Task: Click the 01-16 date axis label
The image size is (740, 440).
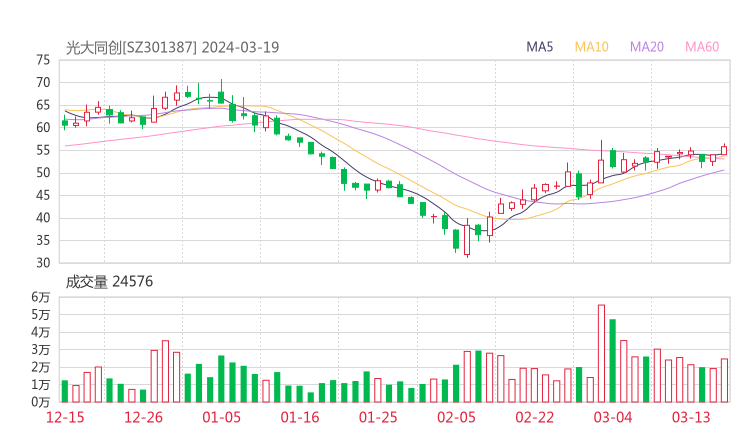Action: tap(300, 417)
